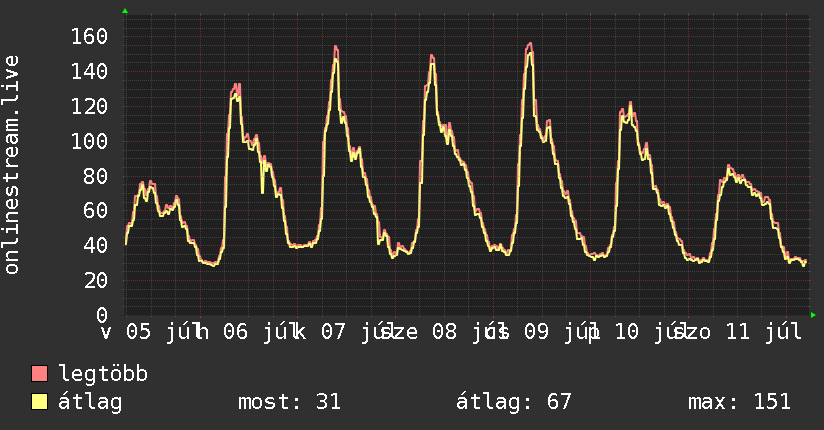Click the green arrow ending the x-axis
The width and height of the screenshot is (824, 430).
[x=813, y=315]
